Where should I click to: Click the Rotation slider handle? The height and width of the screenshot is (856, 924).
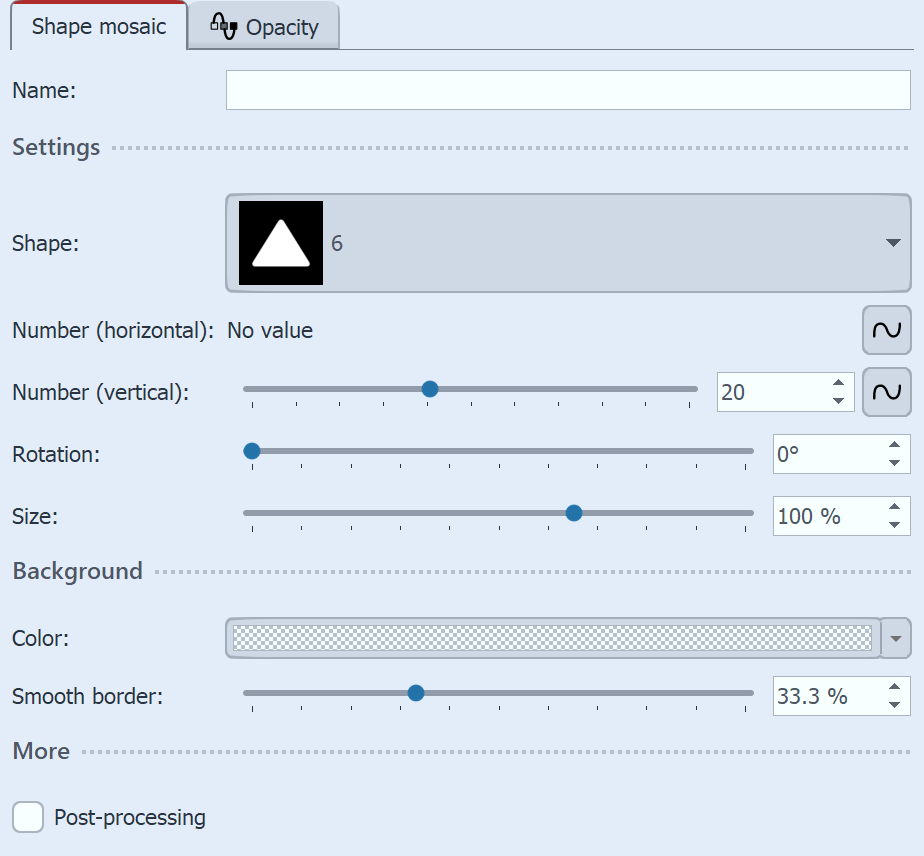point(251,451)
